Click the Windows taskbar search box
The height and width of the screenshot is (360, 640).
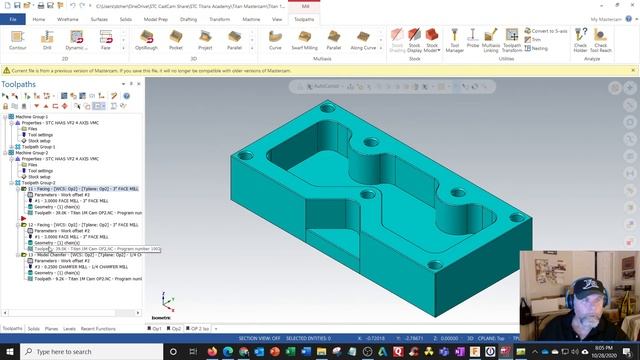point(91,351)
